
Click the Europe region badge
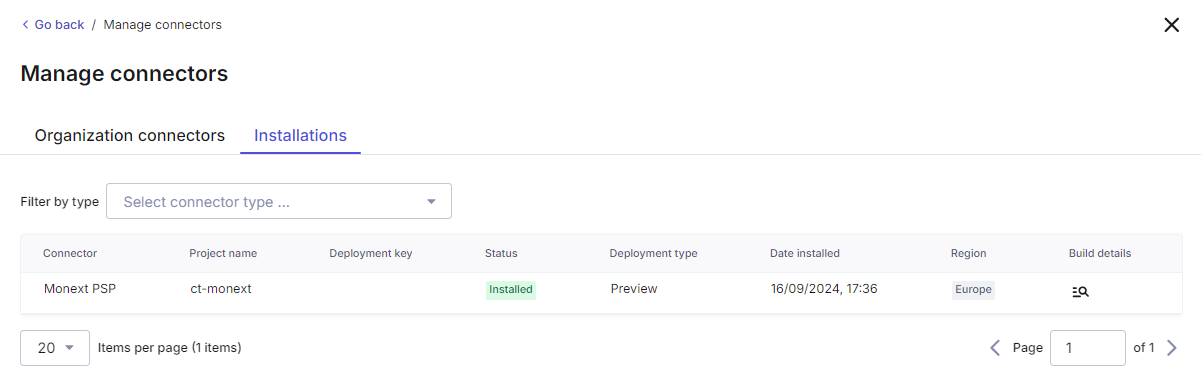[x=973, y=290]
